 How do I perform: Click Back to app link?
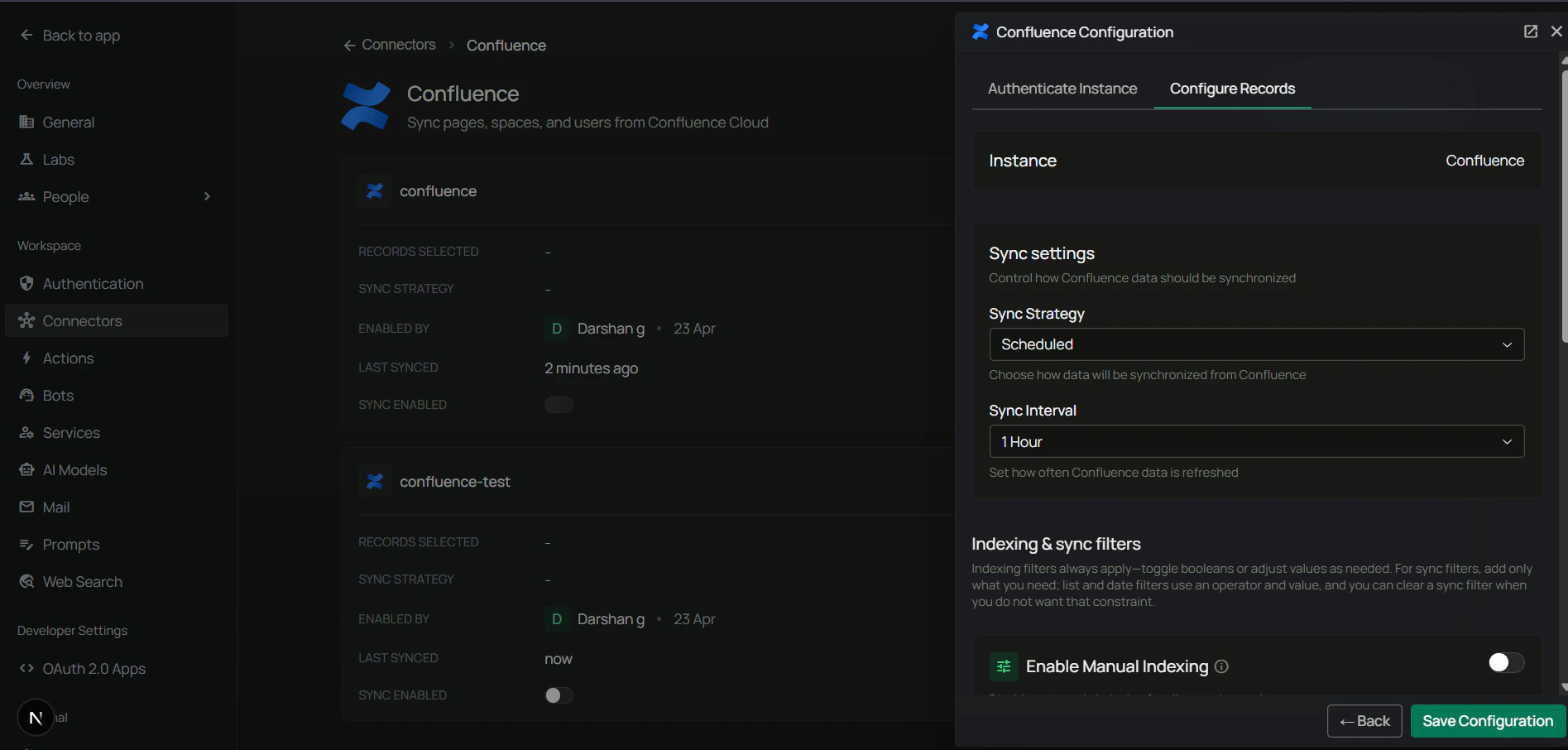coord(81,35)
